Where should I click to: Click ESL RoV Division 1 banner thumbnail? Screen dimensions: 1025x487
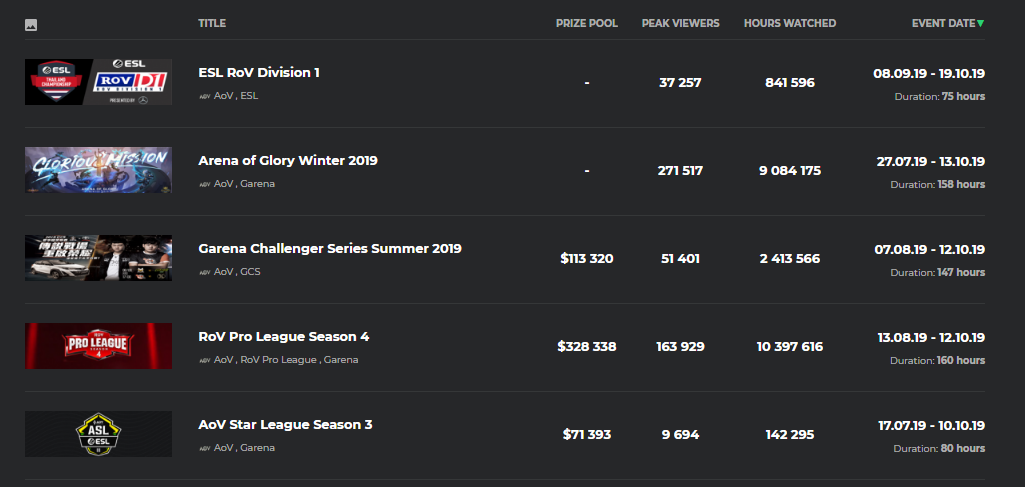tap(98, 82)
